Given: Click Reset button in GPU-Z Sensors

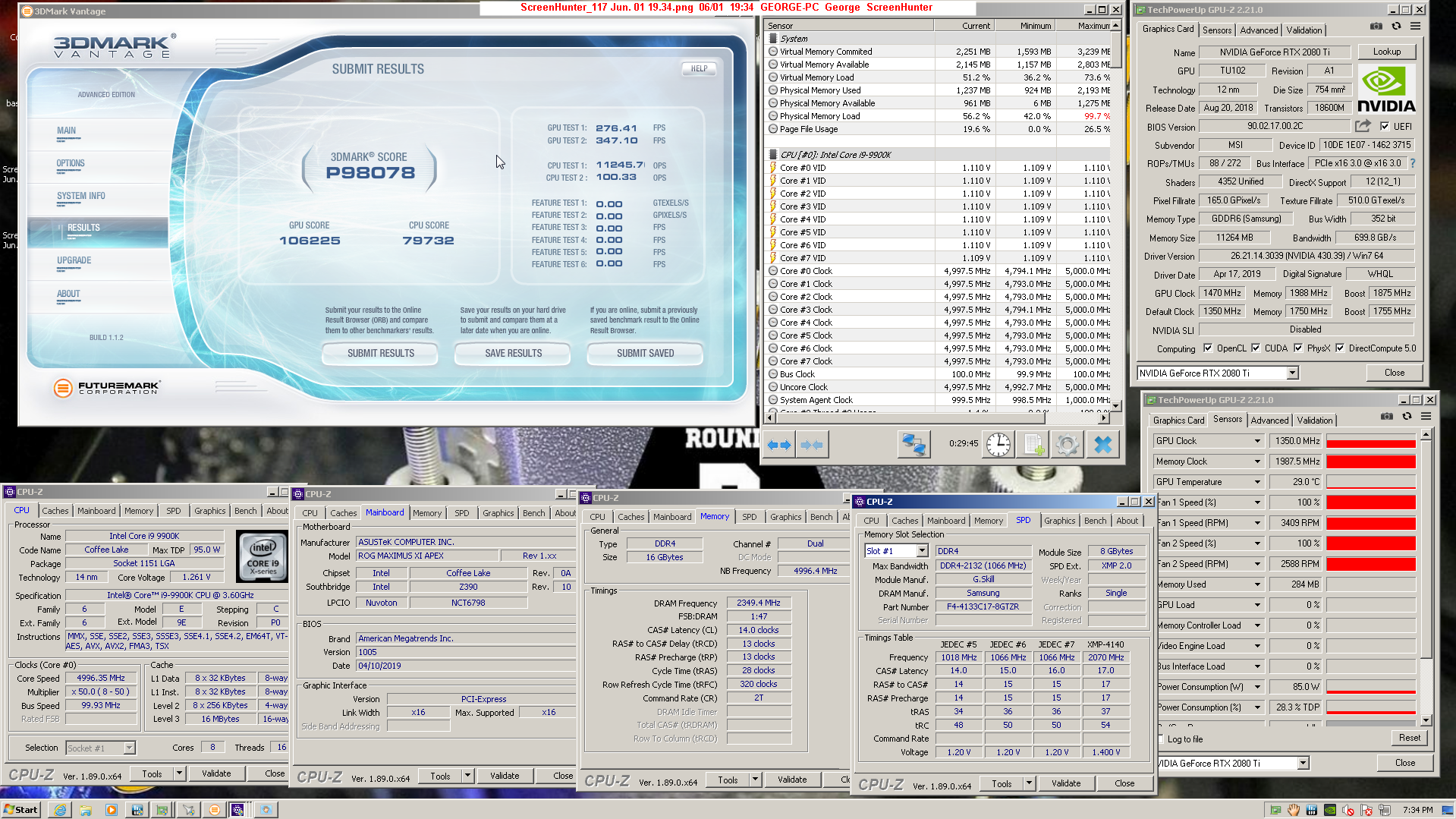Looking at the screenshot, I should (x=1409, y=738).
